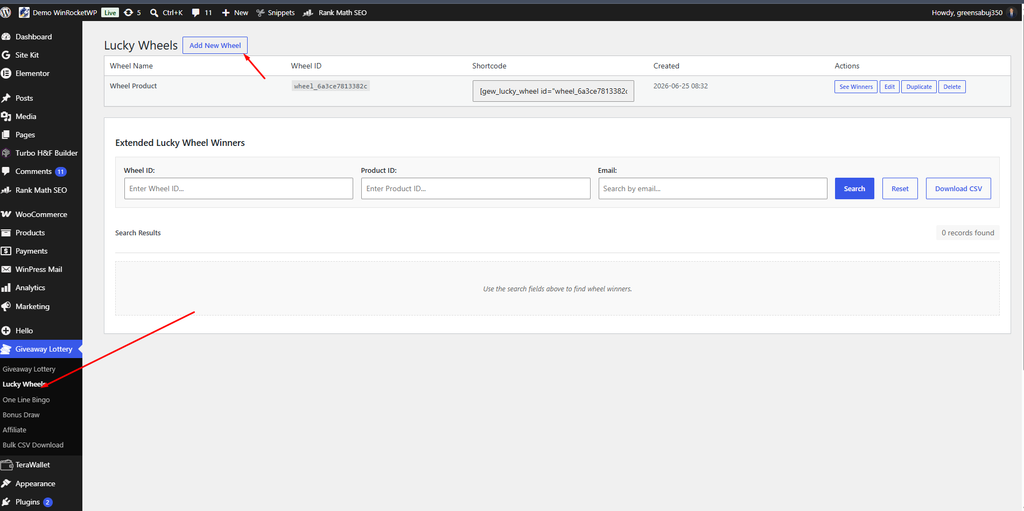Open the TeraWallet menu icon
1024x511 pixels.
point(7,465)
